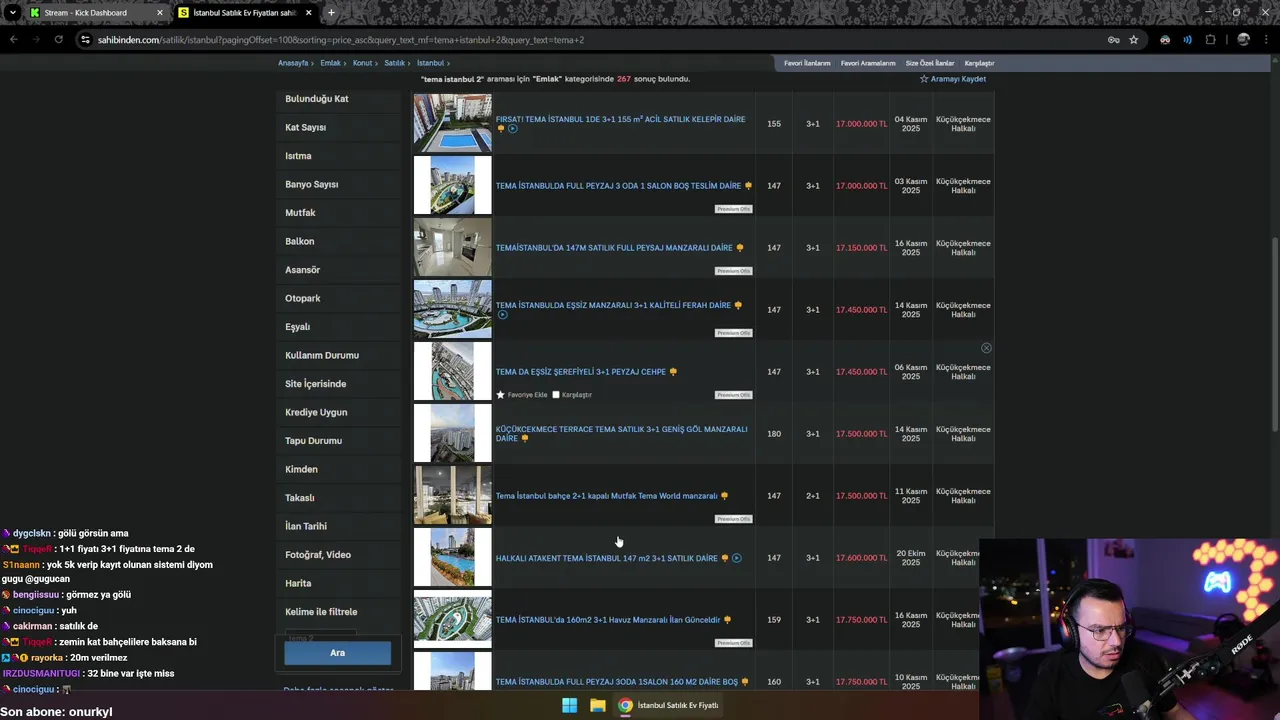Open Favori Aramalarım menu
The height and width of the screenshot is (720, 1280).
[x=868, y=63]
